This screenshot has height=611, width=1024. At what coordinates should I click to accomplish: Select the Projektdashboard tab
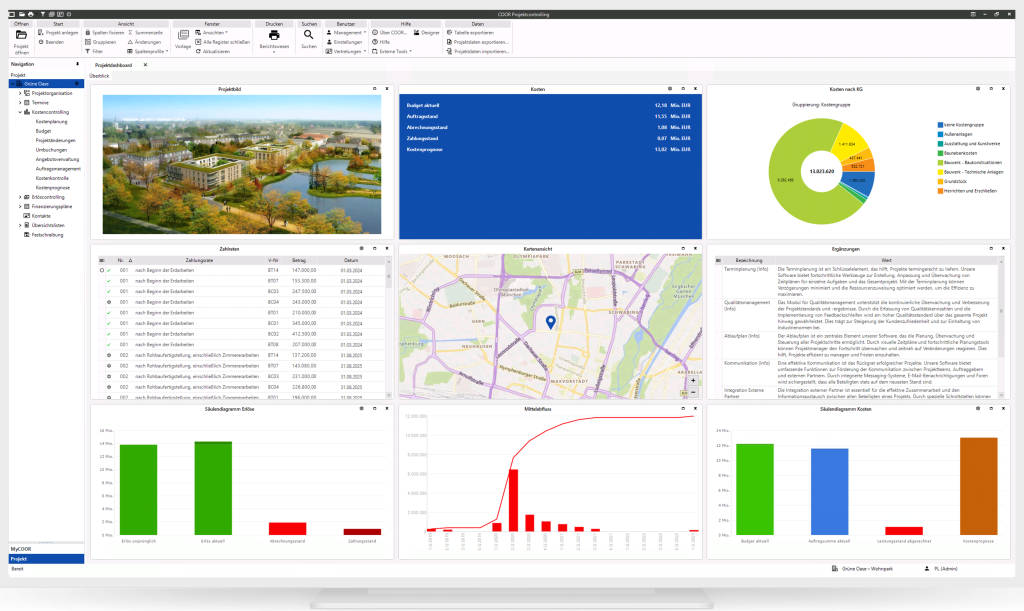[x=114, y=65]
